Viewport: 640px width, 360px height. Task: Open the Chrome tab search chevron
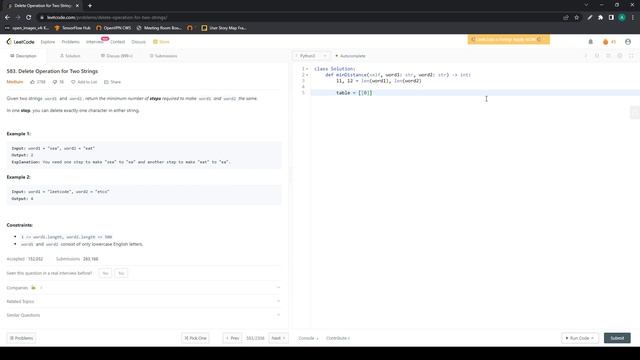pos(586,5)
